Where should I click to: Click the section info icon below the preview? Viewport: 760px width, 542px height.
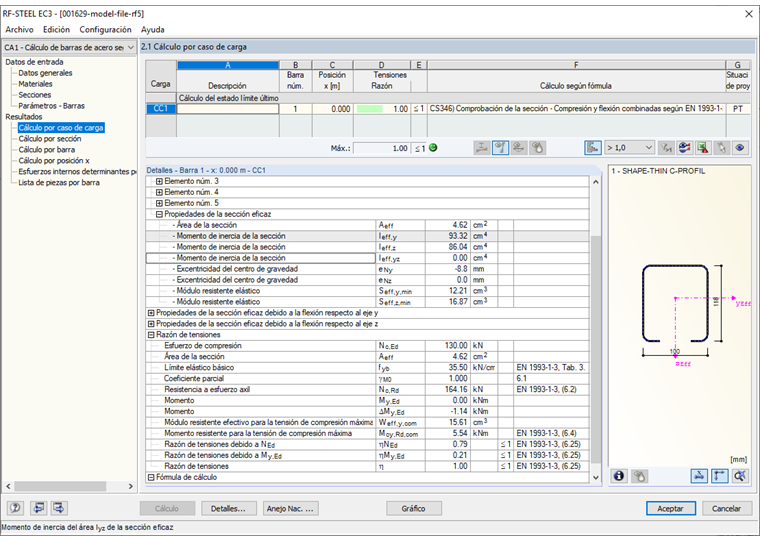click(619, 477)
